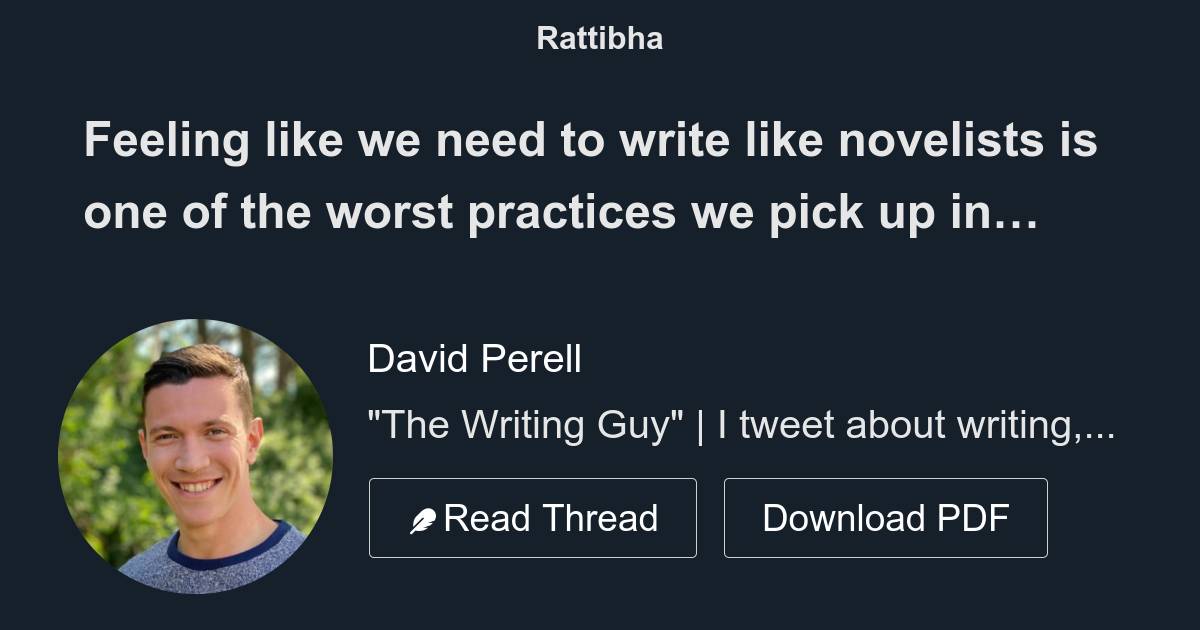1200x630 pixels.
Task: Click the Download PDF button
Action: point(886,517)
